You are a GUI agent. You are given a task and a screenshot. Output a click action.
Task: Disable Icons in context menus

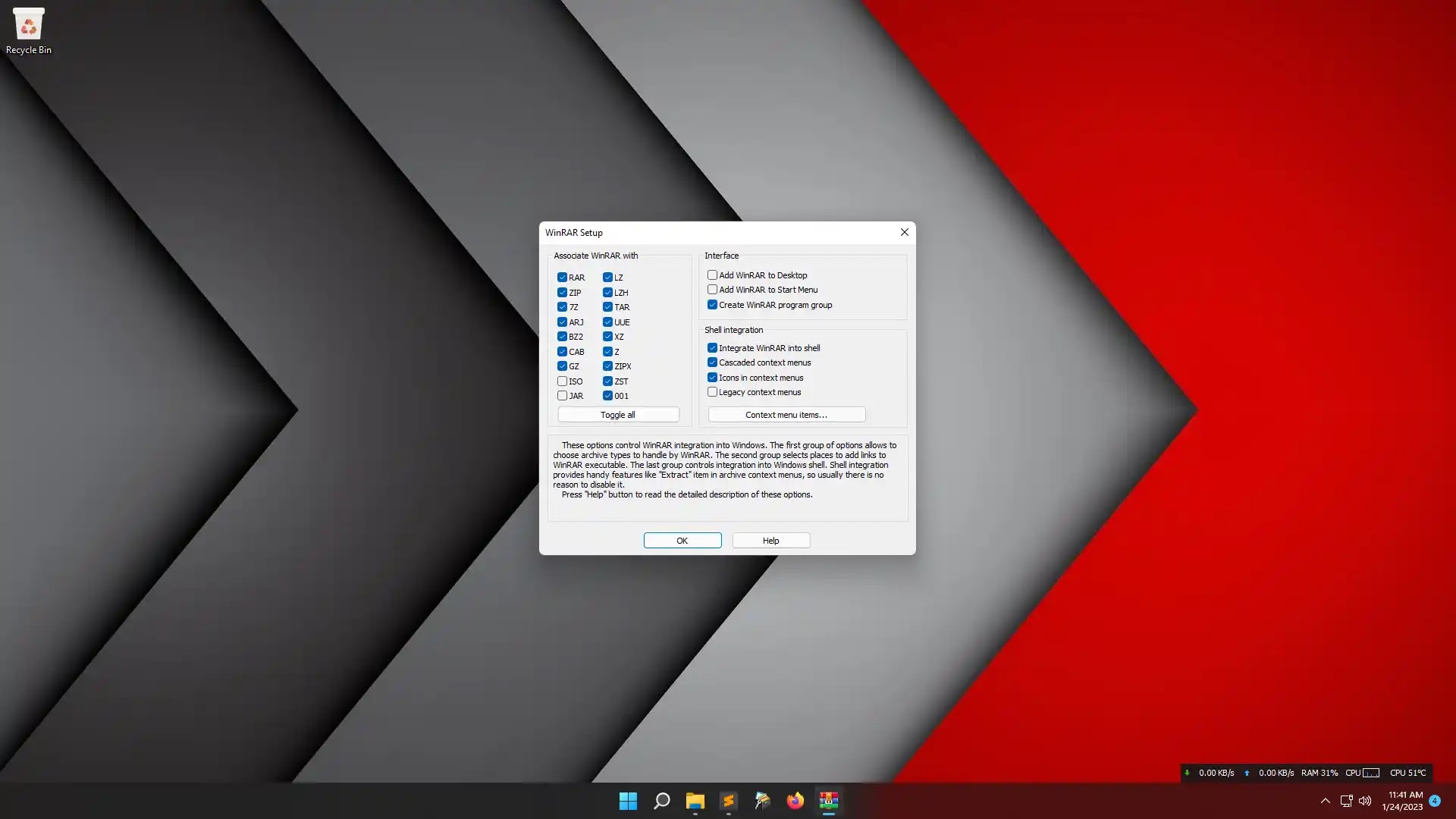tap(712, 378)
